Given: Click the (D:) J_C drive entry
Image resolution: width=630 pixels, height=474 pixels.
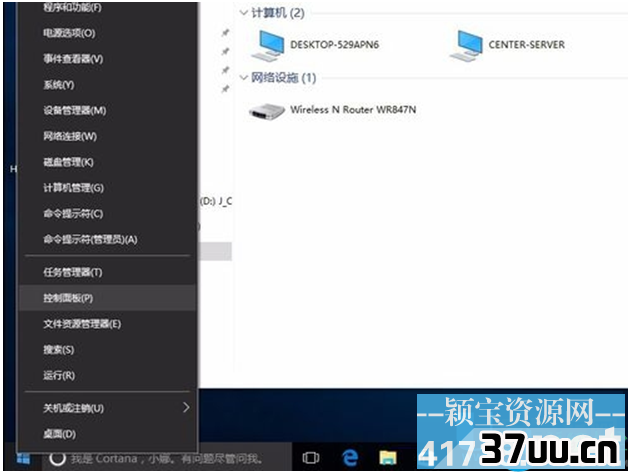Looking at the screenshot, I should click(216, 201).
